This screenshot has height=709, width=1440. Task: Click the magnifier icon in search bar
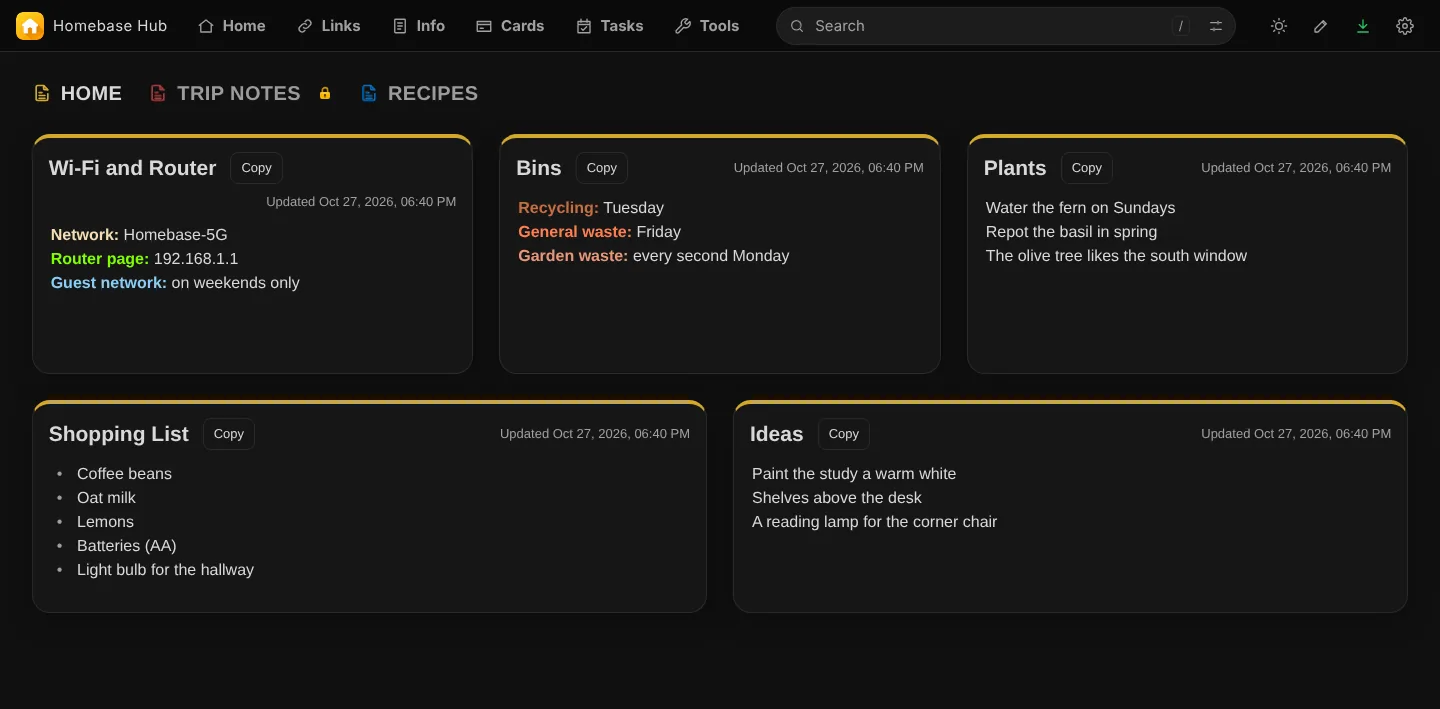pyautogui.click(x=797, y=26)
